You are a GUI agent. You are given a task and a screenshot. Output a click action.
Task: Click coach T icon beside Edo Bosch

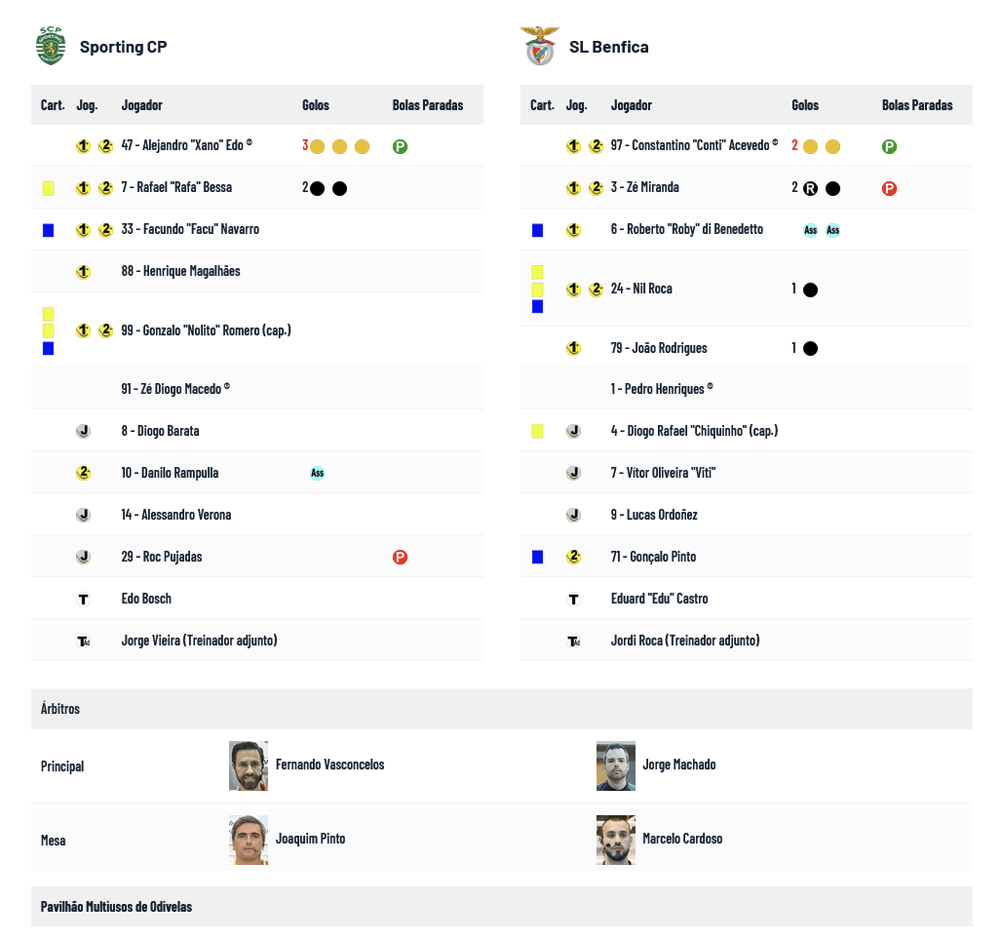[x=83, y=599]
